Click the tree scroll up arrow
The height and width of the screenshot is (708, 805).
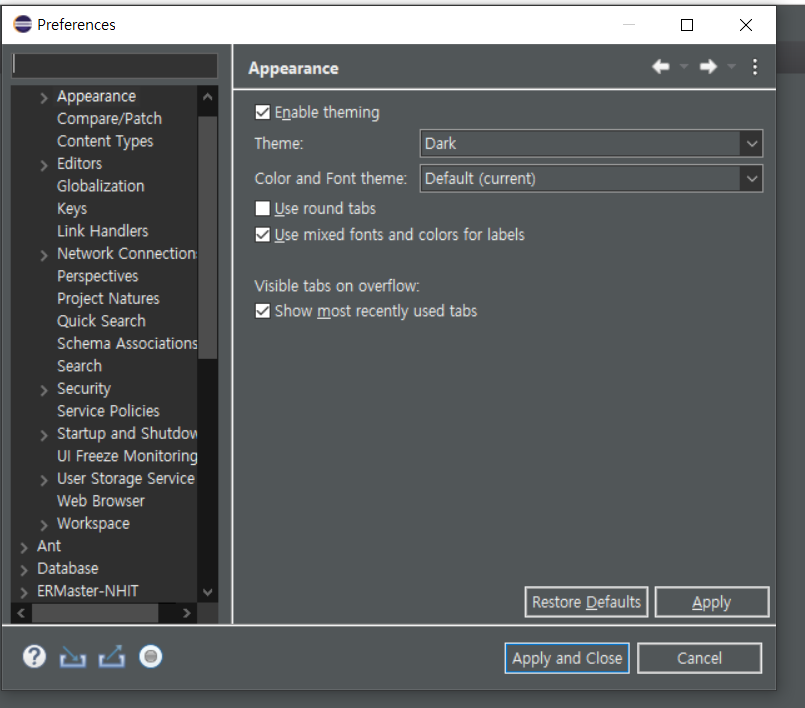tap(207, 97)
